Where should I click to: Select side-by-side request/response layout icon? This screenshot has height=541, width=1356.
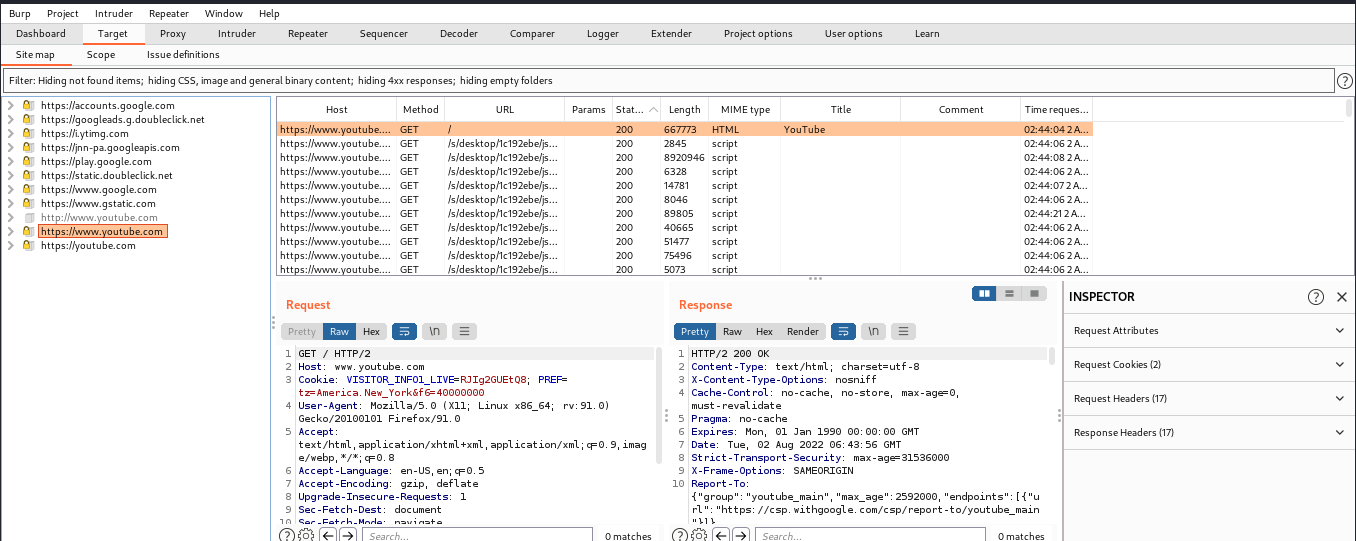[x=985, y=293]
